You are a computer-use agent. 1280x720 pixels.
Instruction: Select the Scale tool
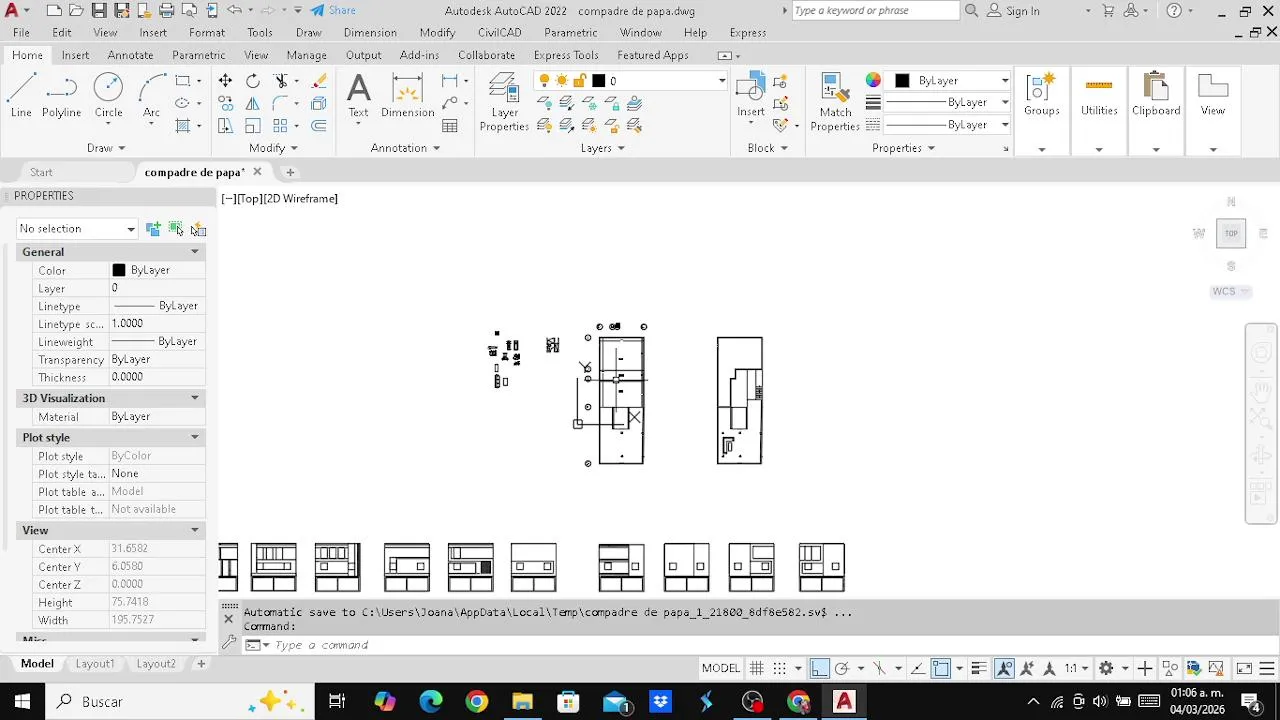click(253, 126)
